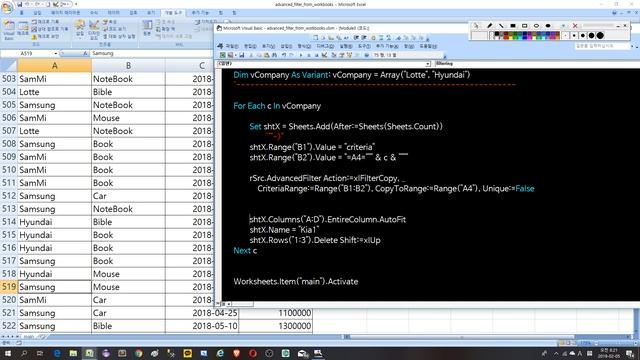Select column A header

(54, 66)
